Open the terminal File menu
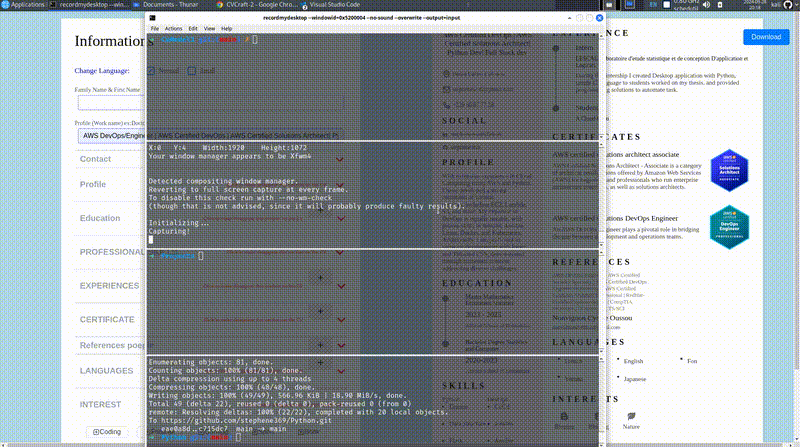This screenshot has width=800, height=447. 155,29
